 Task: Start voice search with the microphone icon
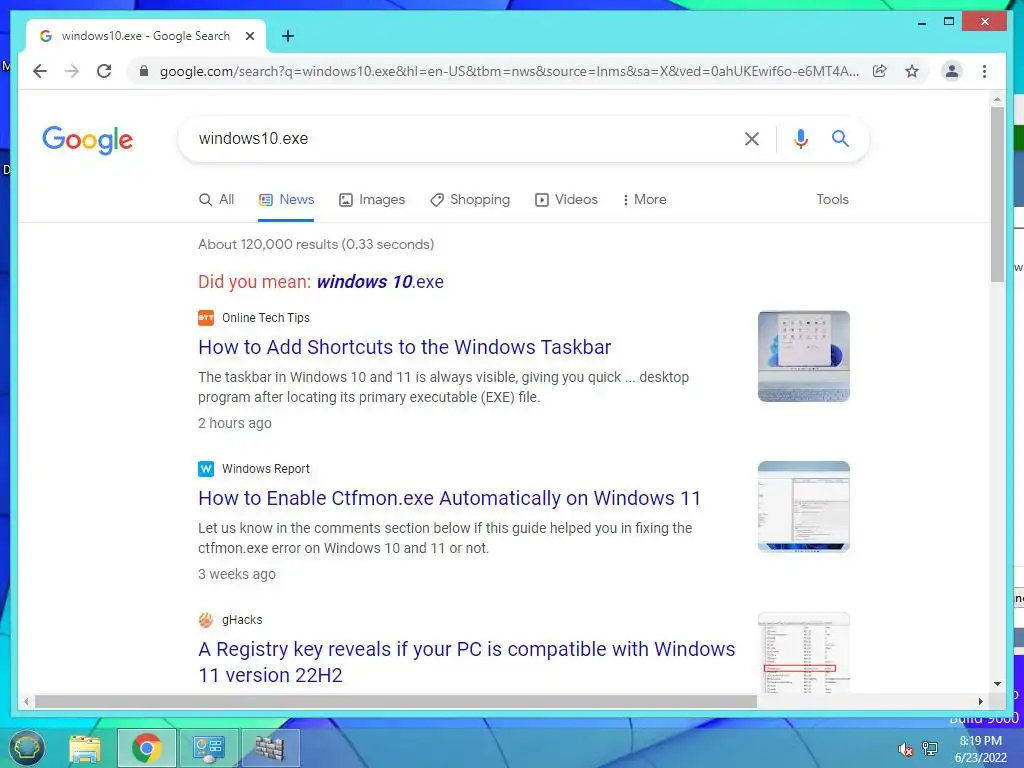pyautogui.click(x=801, y=138)
